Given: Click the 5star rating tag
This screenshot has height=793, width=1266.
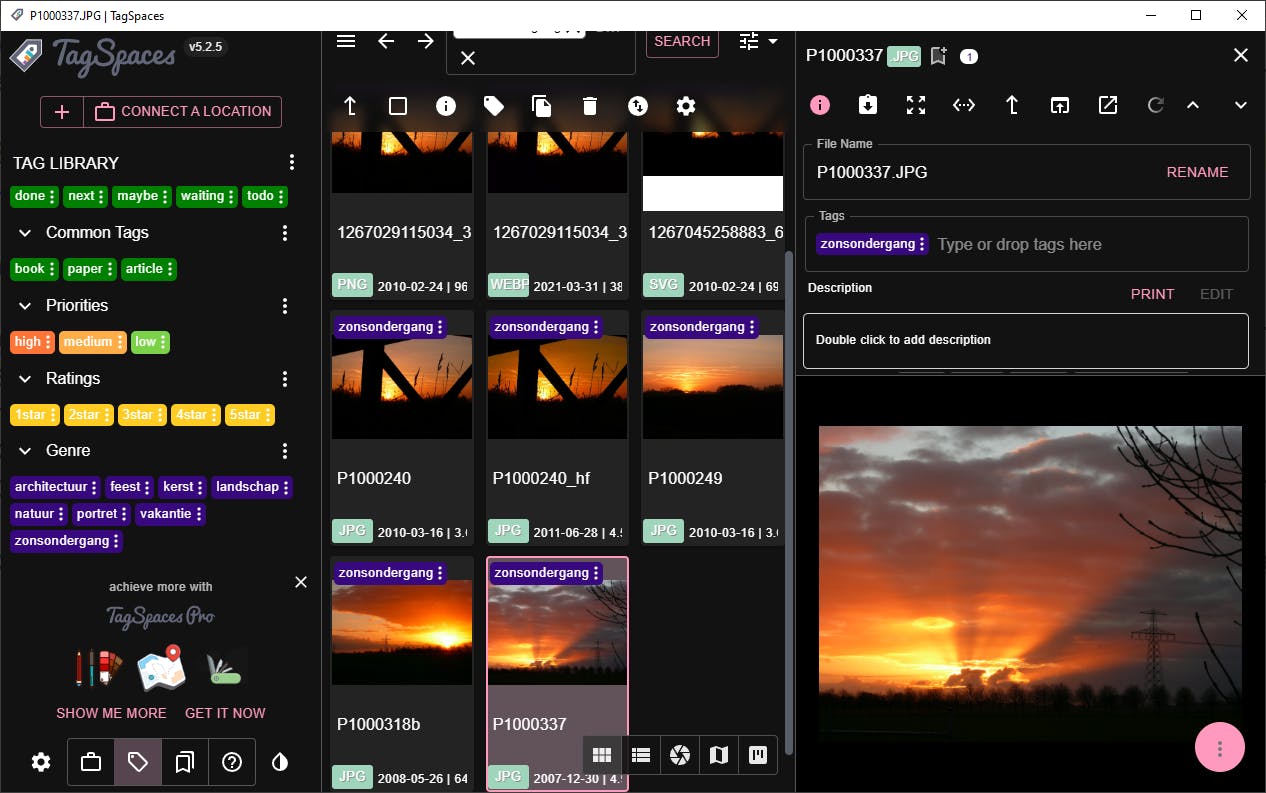Looking at the screenshot, I should (x=250, y=415).
